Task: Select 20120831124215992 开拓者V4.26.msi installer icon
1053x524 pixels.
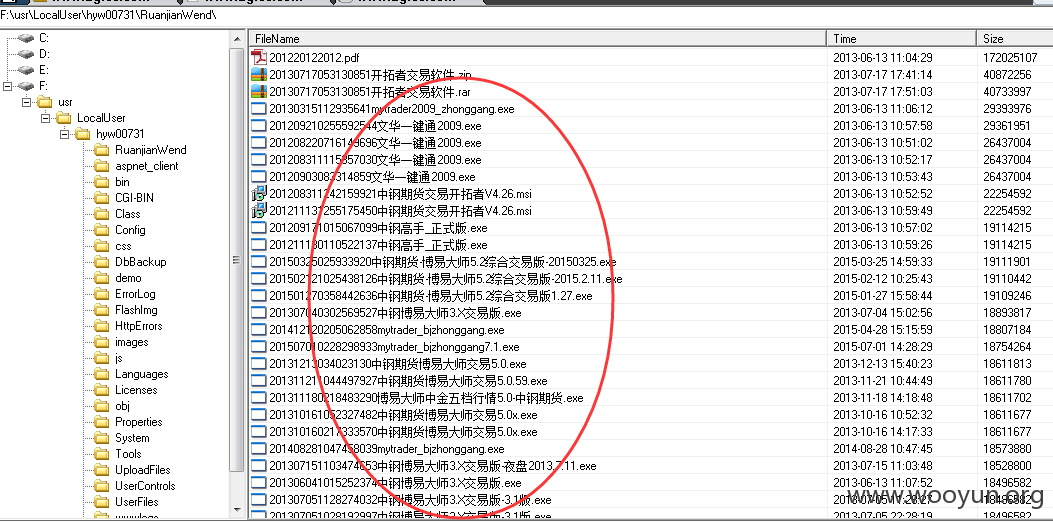Action: pos(259,194)
